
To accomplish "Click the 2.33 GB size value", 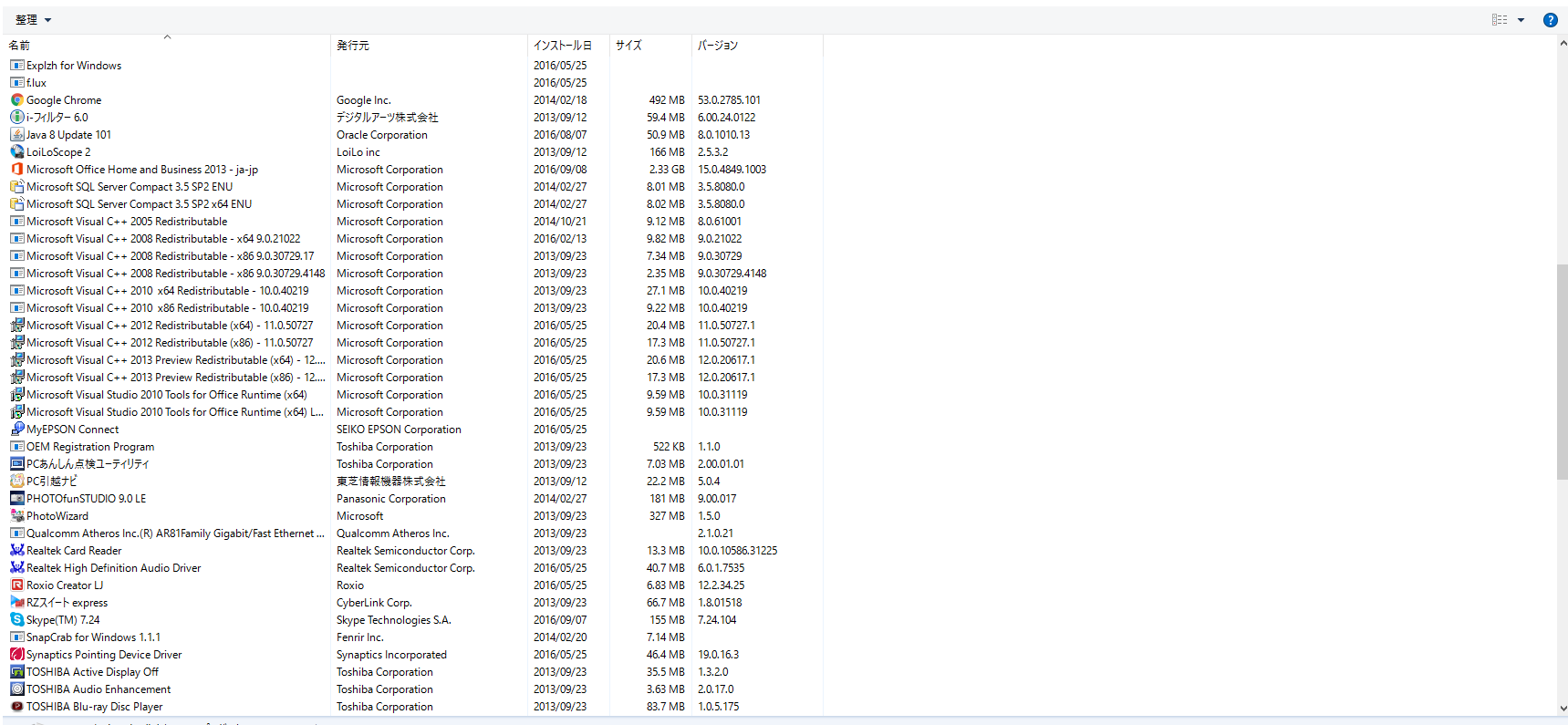I will (667, 170).
